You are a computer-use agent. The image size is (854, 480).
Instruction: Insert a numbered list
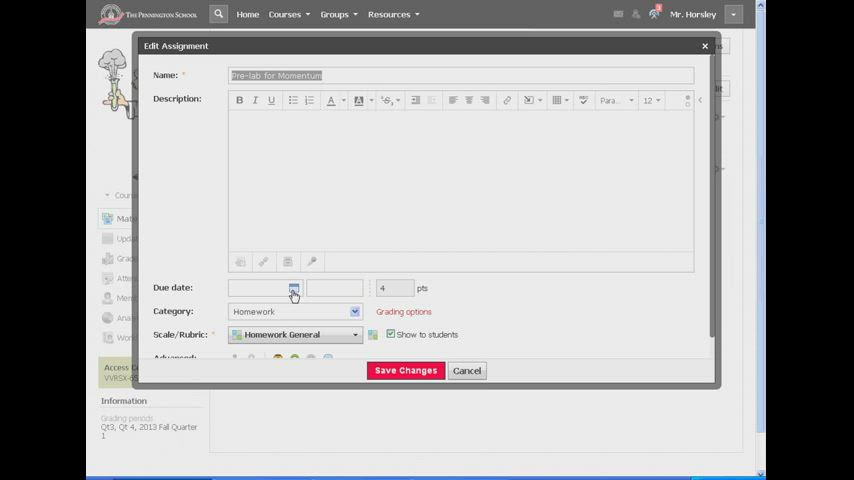(309, 100)
